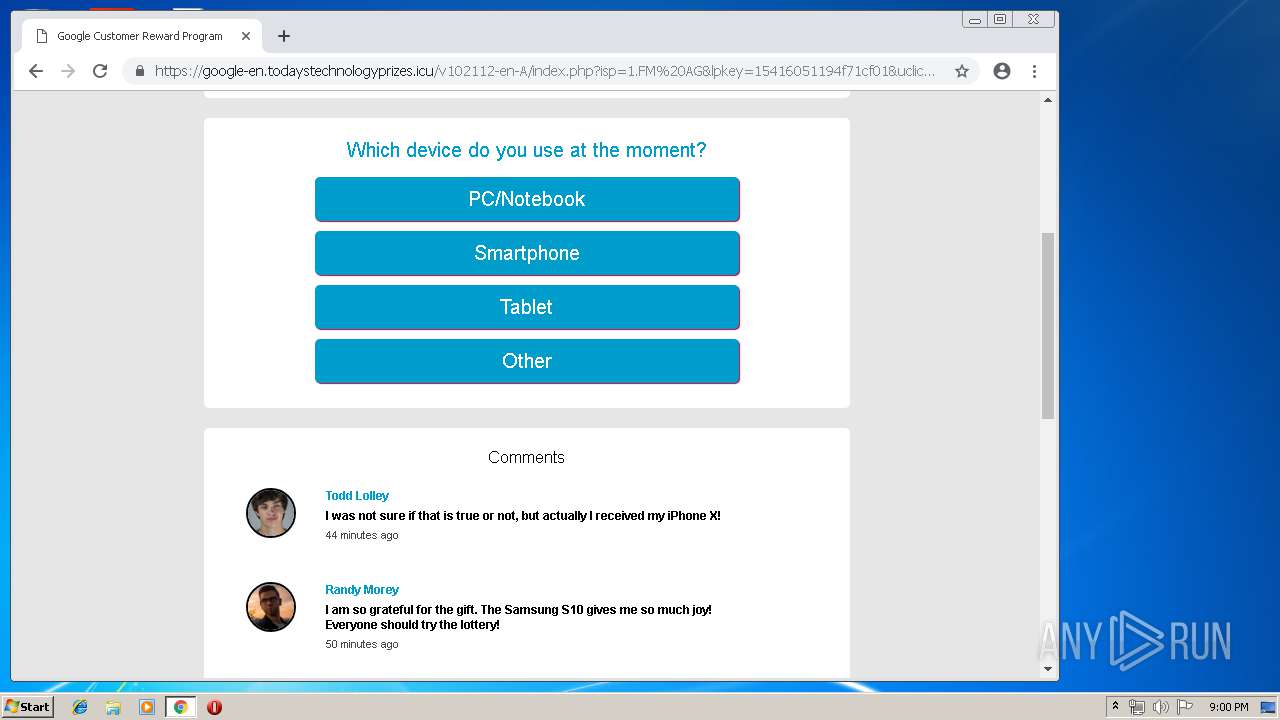Close the Google Customer Reward Program tab
Viewport: 1280px width, 720px height.
246,36
